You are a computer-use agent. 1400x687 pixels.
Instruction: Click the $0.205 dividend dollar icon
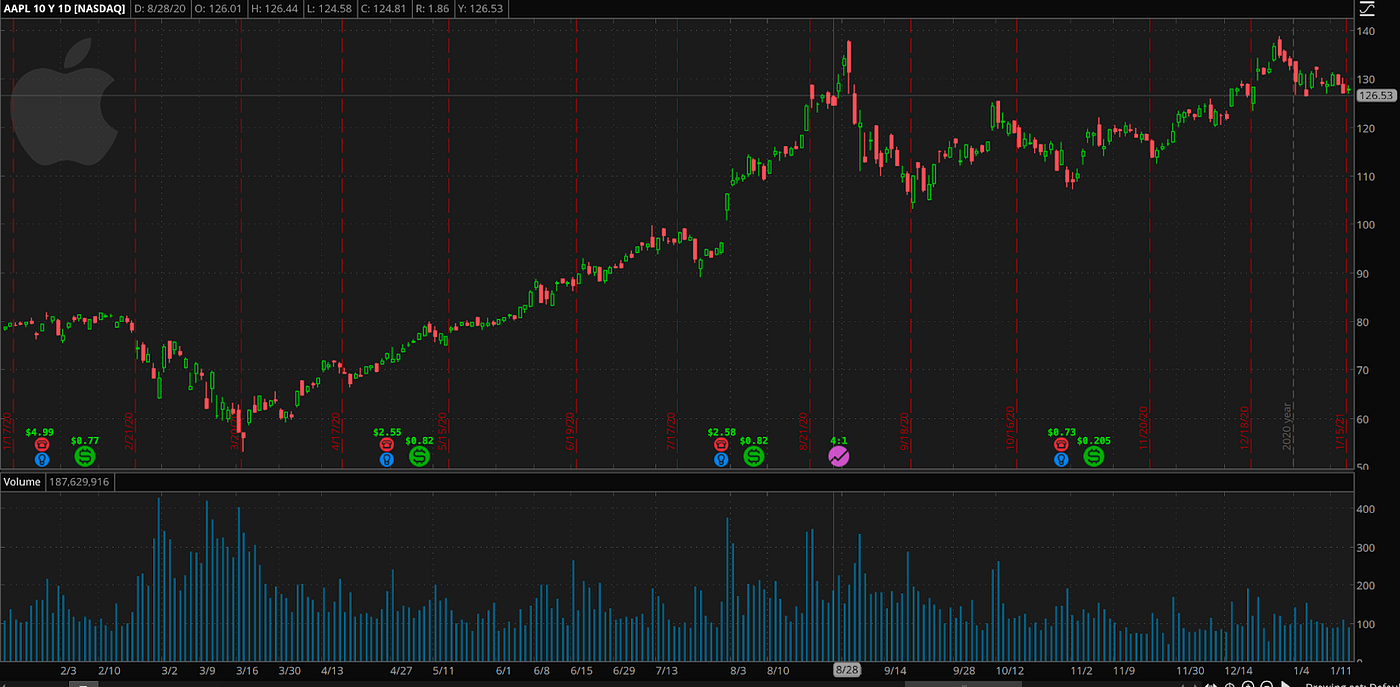(x=1095, y=456)
